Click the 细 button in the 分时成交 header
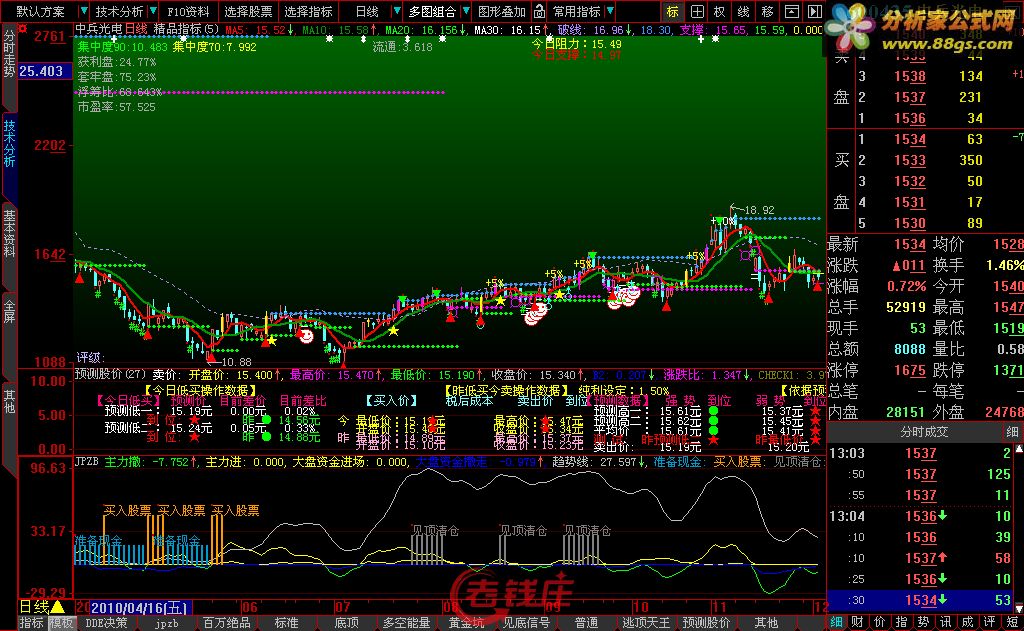This screenshot has height=631, width=1024. [x=1012, y=432]
